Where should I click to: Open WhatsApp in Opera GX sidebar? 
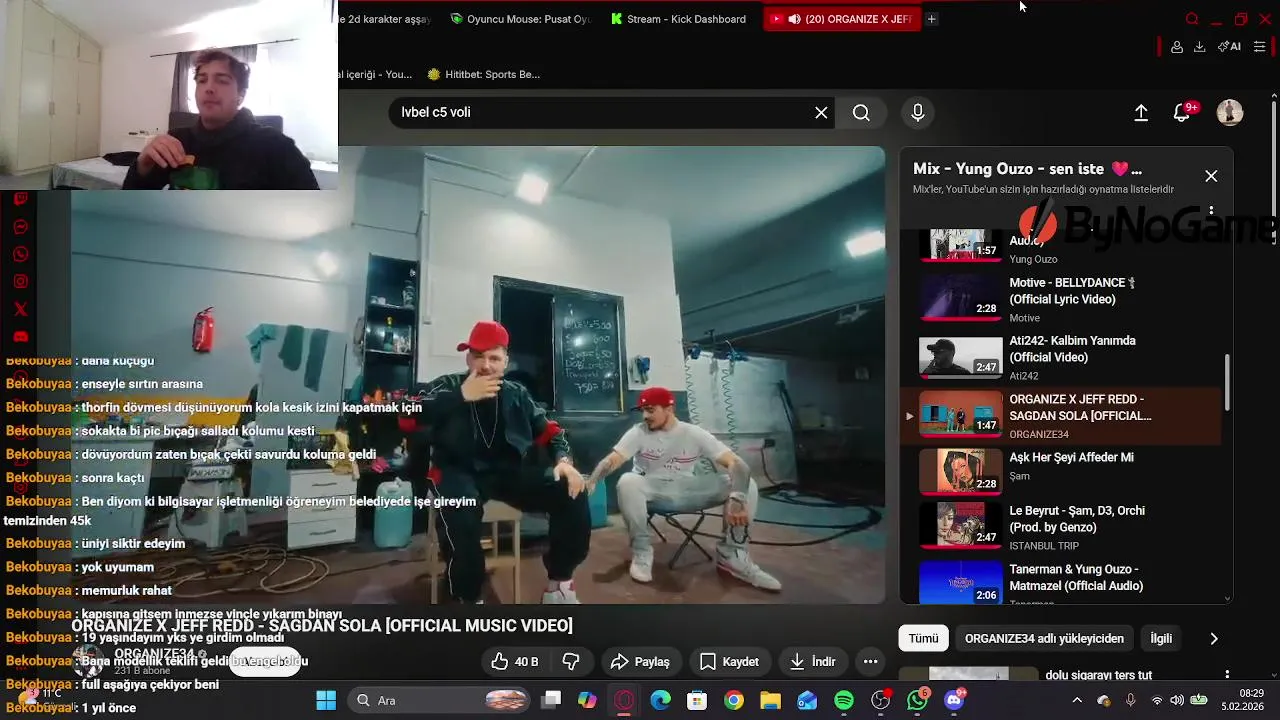[x=20, y=255]
